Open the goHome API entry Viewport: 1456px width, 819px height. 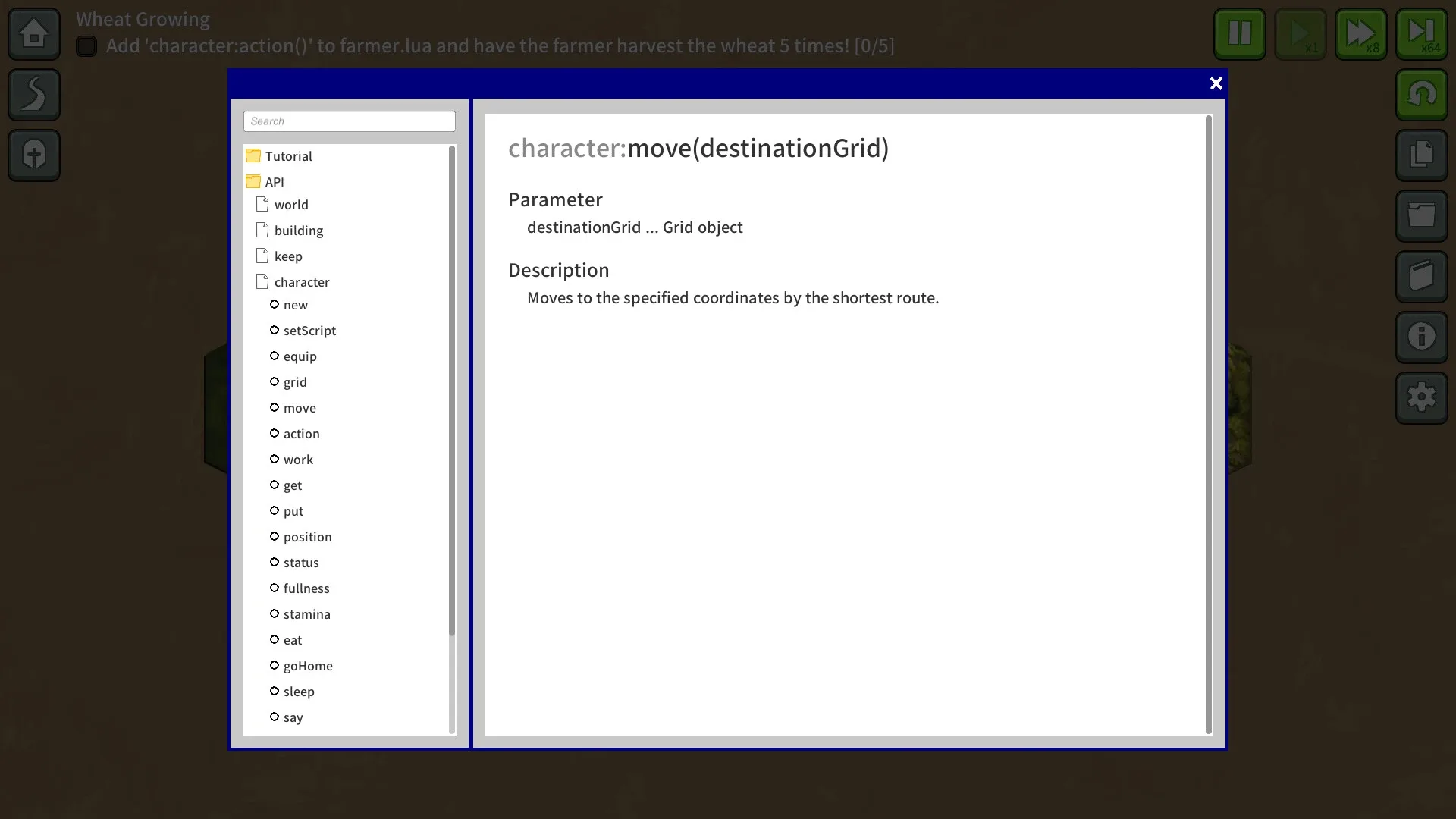click(307, 666)
